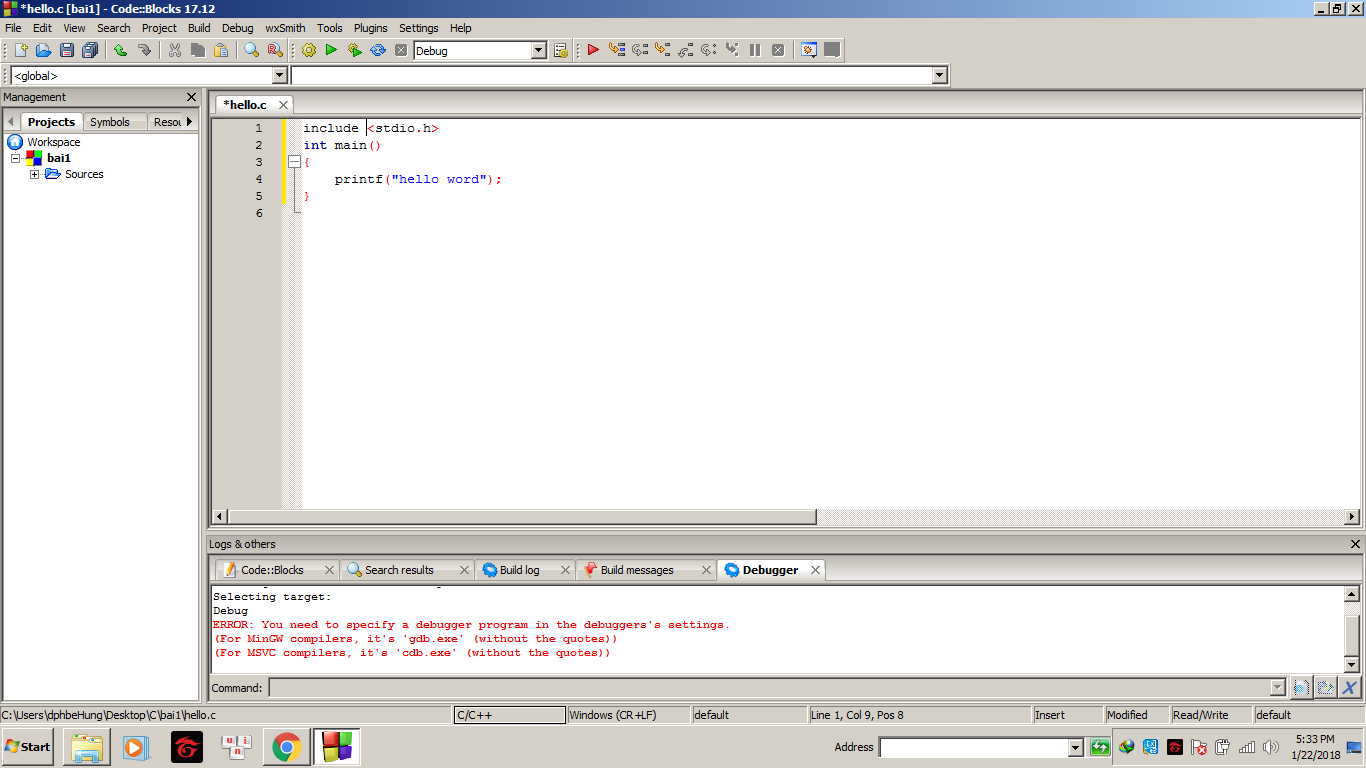1366x768 pixels.
Task: Open Windows Explorer from the taskbar
Action: [x=87, y=747]
